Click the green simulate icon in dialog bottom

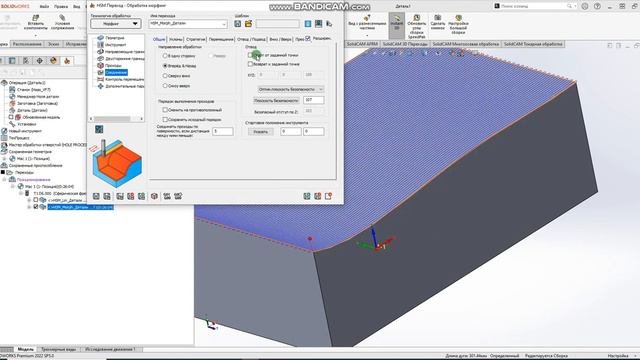[x=141, y=196]
